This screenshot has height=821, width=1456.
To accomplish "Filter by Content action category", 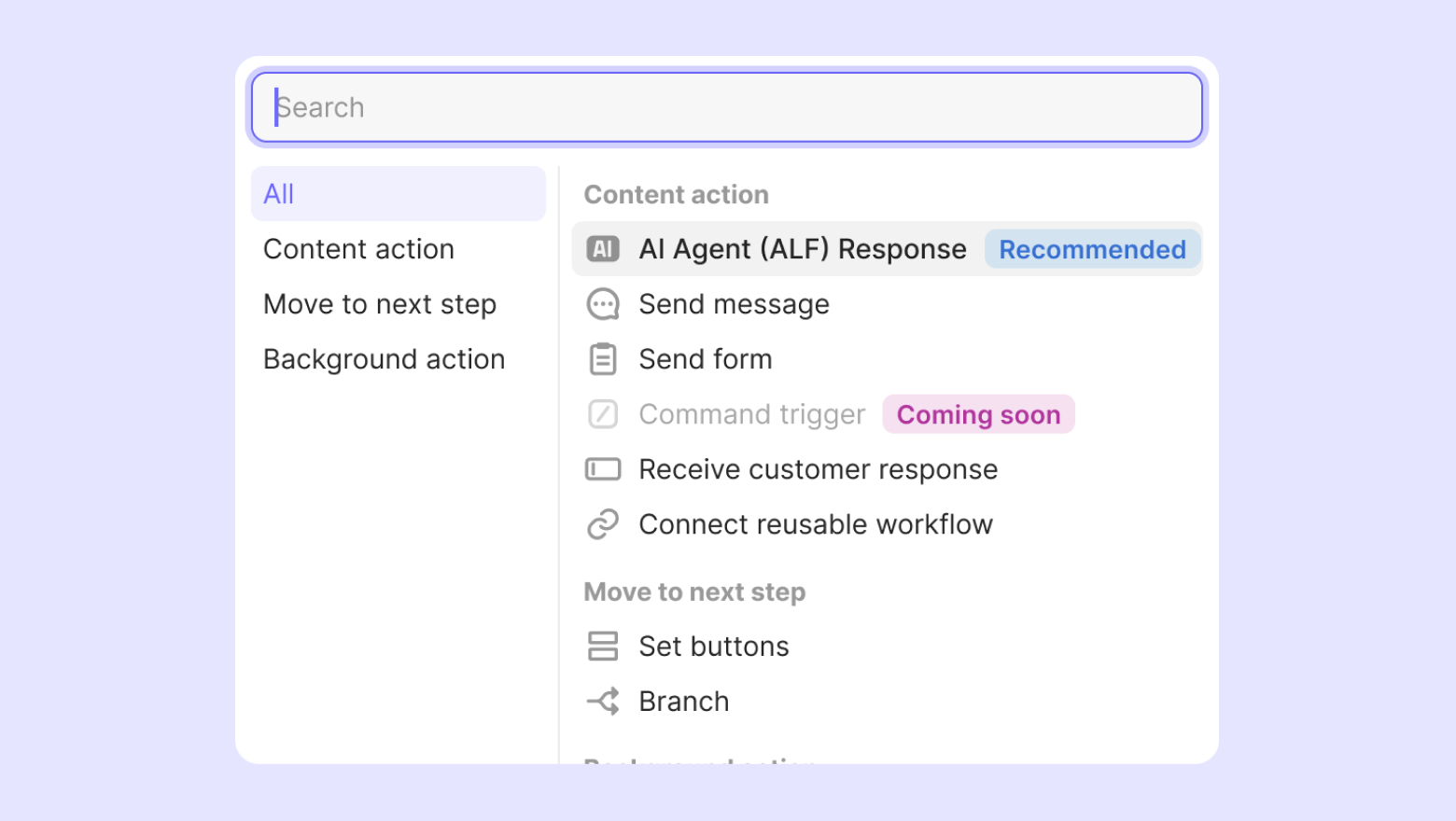I will click(359, 249).
